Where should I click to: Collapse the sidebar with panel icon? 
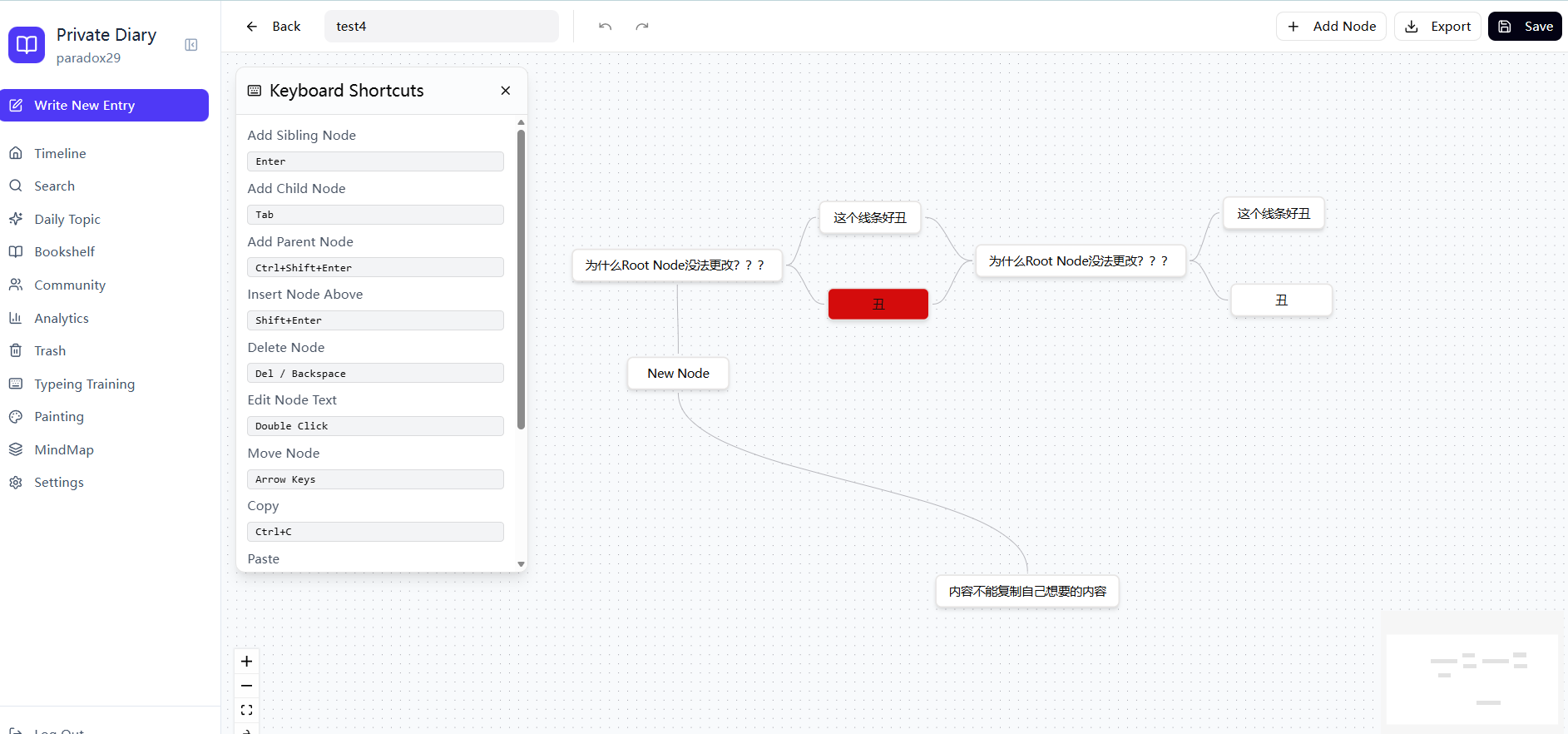click(191, 45)
